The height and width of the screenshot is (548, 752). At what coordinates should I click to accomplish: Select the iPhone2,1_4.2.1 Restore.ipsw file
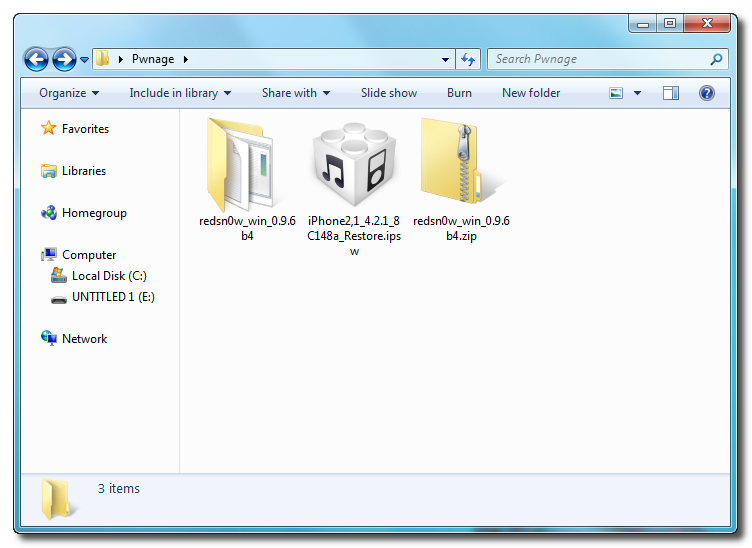pyautogui.click(x=353, y=165)
